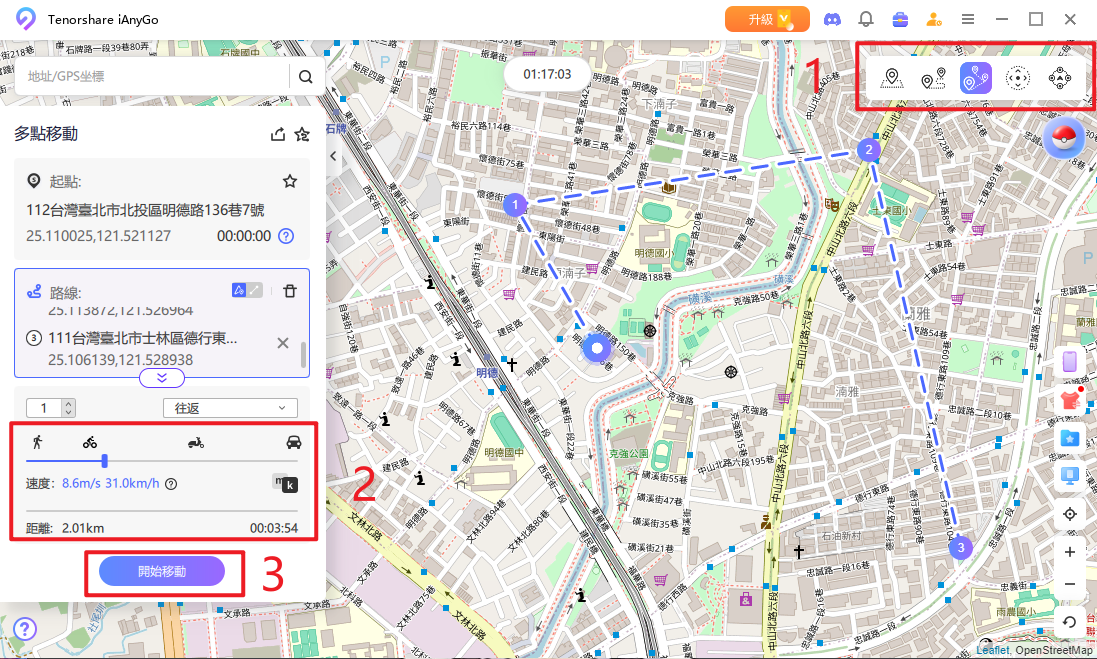Click waypoint marker 1 on map

click(x=515, y=204)
